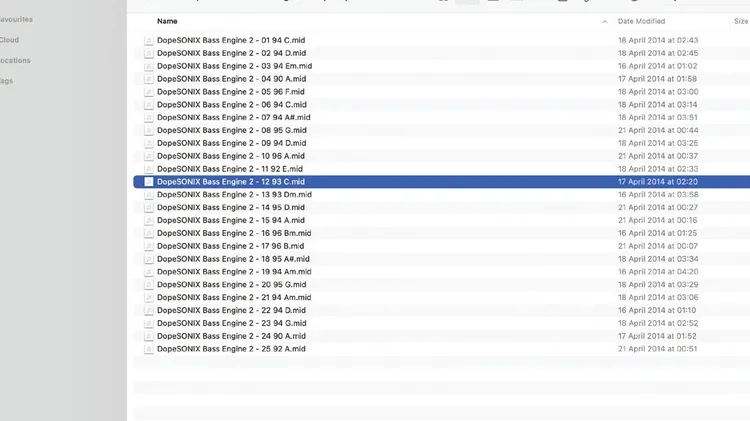
Task: Select file name 'DopeSONIX Bass Engine 2 - 03 94 Em.mid'
Action: [x=234, y=66]
